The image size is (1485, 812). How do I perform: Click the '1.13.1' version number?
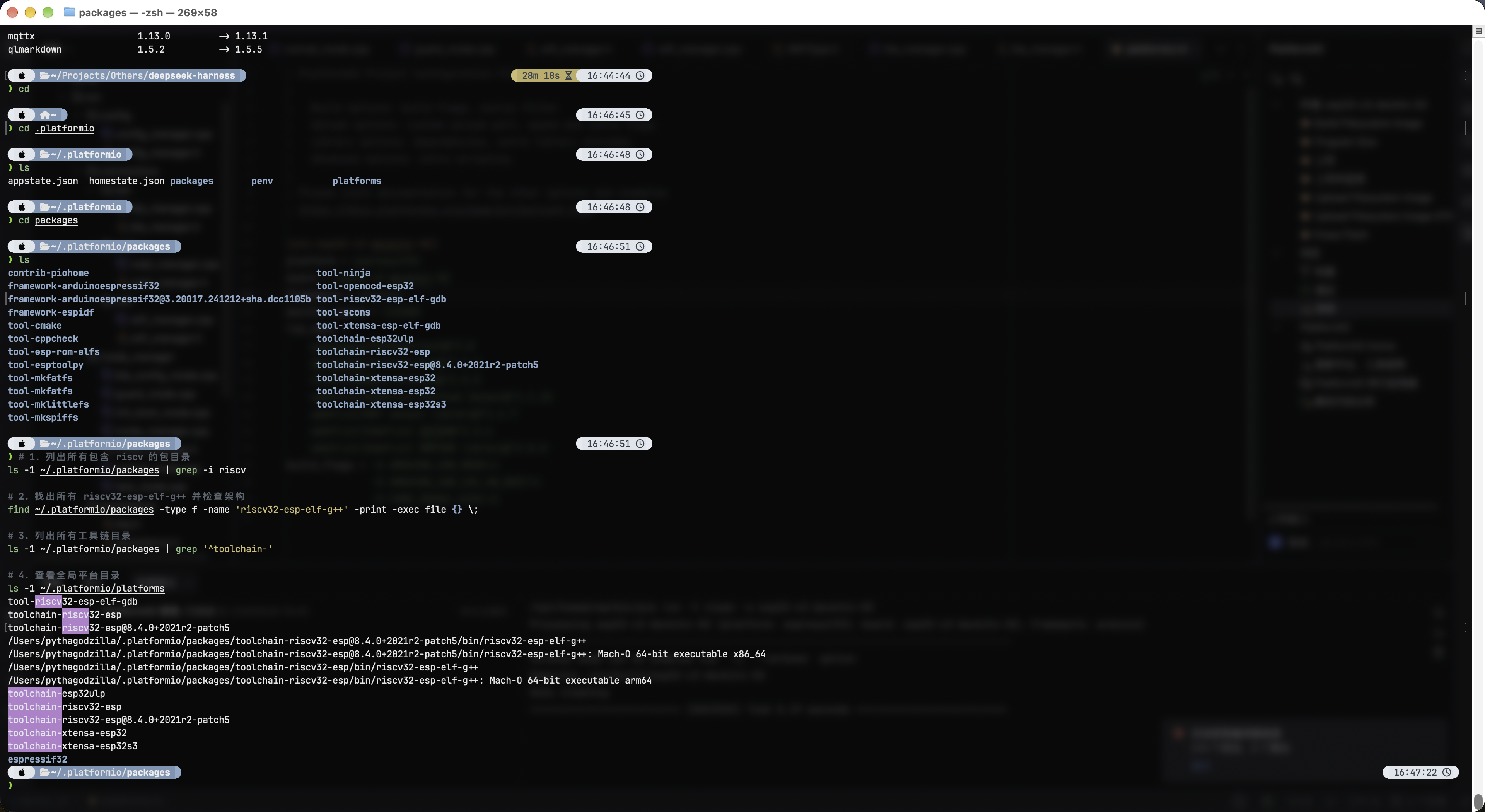click(x=251, y=36)
